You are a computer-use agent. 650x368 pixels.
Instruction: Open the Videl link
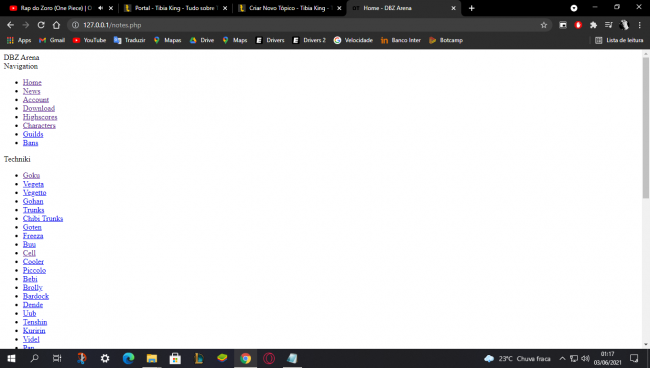click(31, 339)
